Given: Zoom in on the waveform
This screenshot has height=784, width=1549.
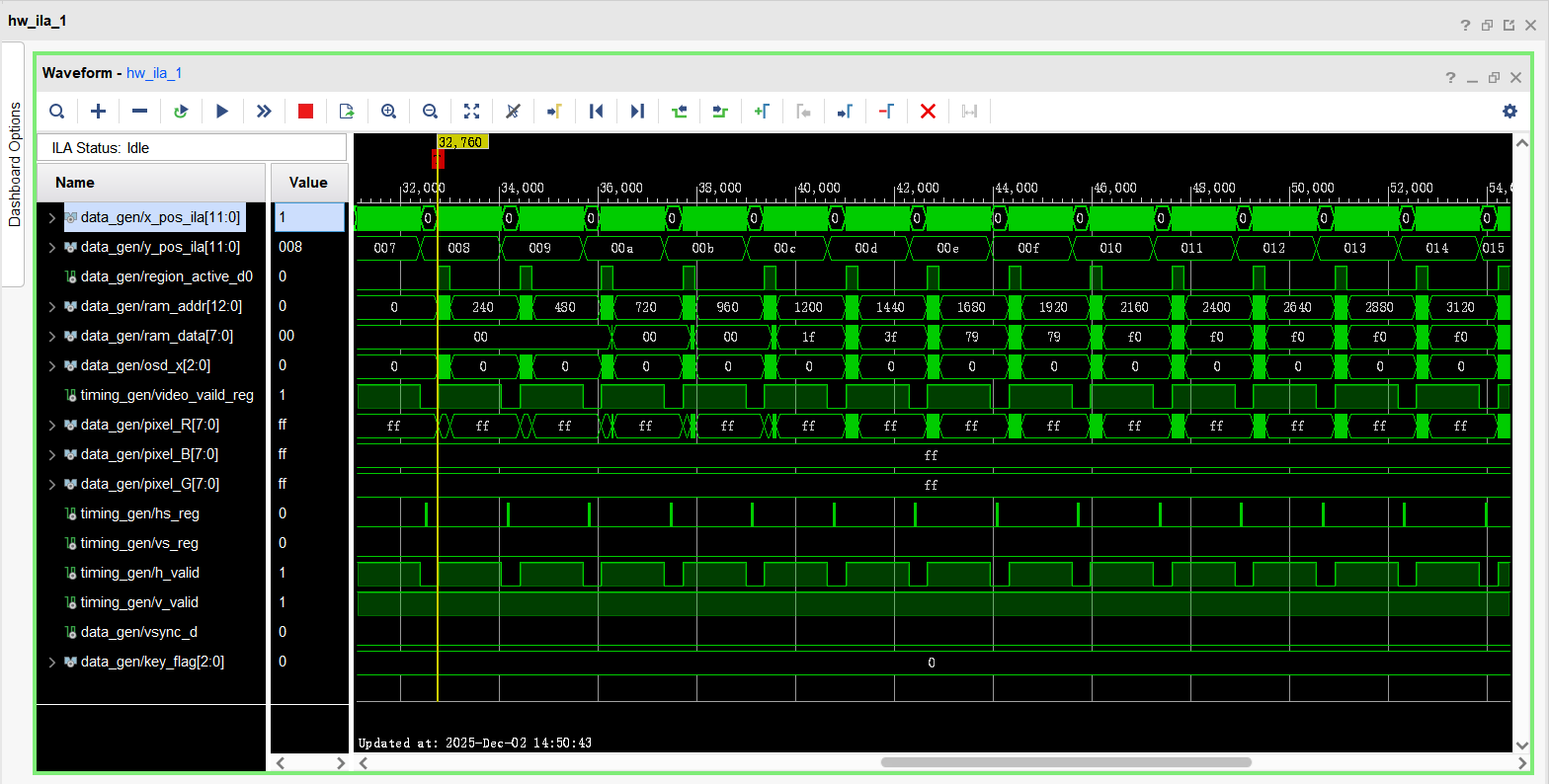Looking at the screenshot, I should pos(388,112).
